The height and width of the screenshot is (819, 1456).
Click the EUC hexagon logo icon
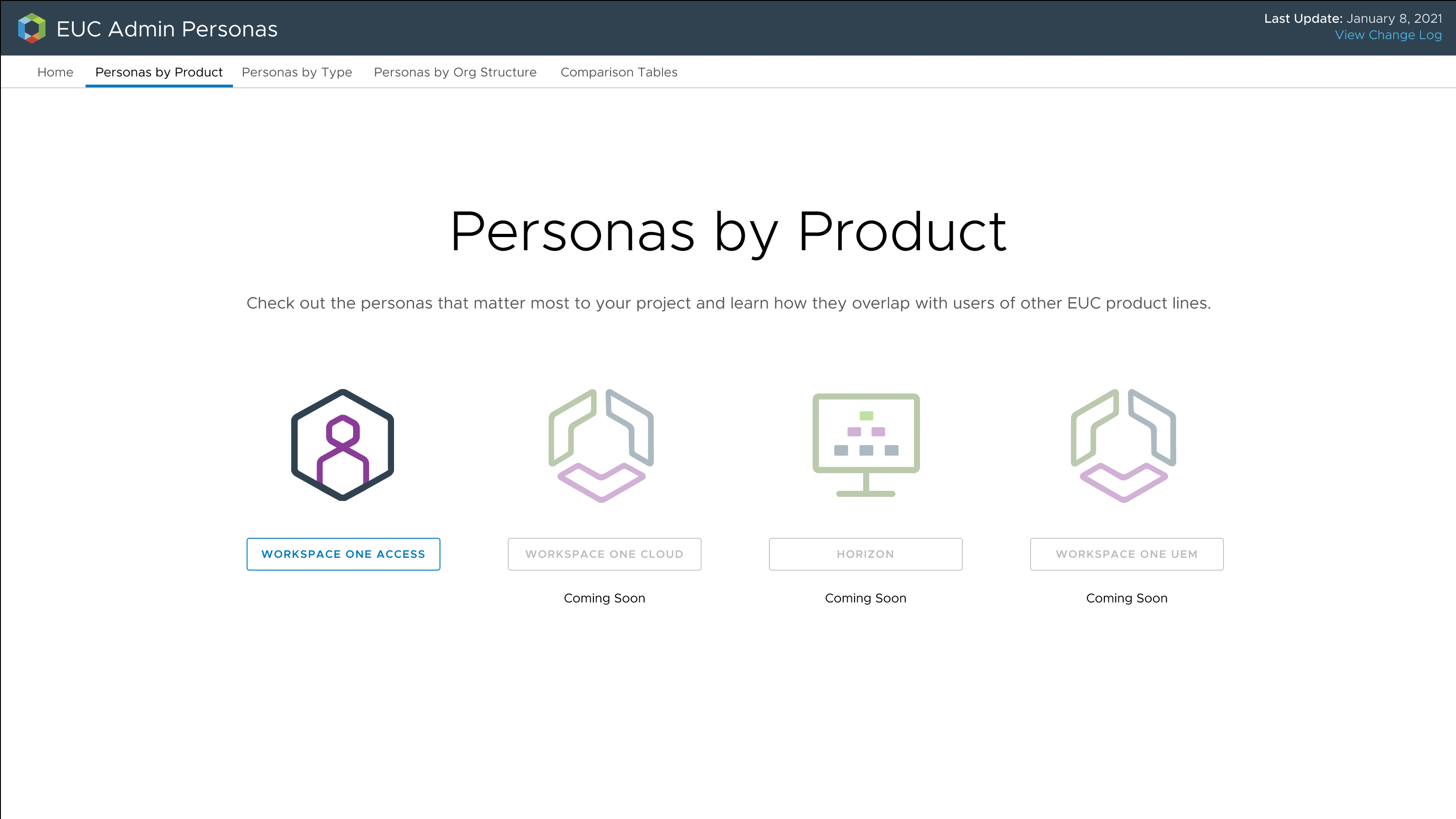point(32,28)
